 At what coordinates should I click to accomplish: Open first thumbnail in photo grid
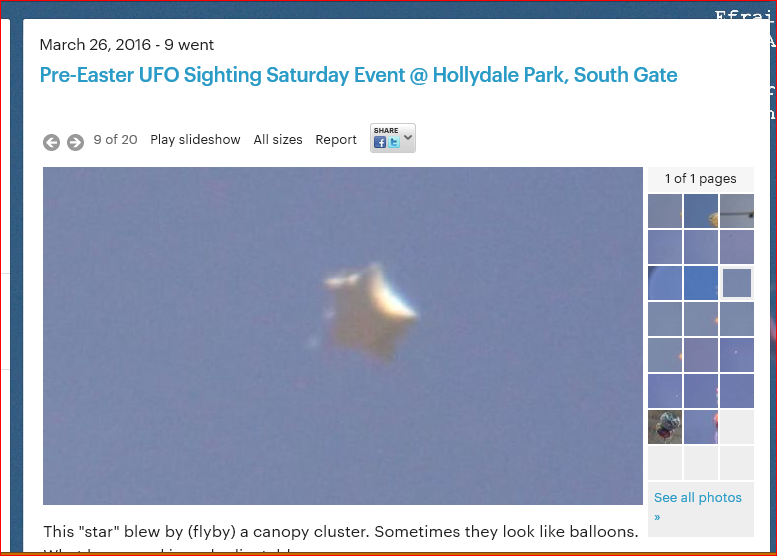tap(665, 211)
